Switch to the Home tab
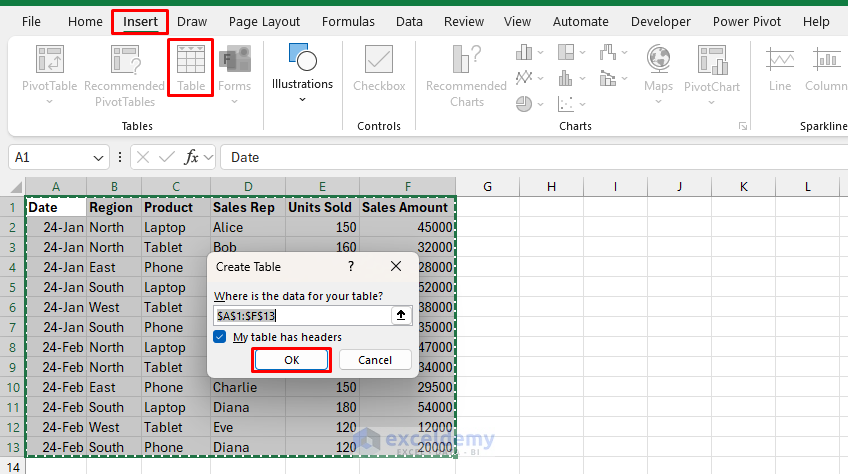The width and height of the screenshot is (848, 474). pos(85,22)
